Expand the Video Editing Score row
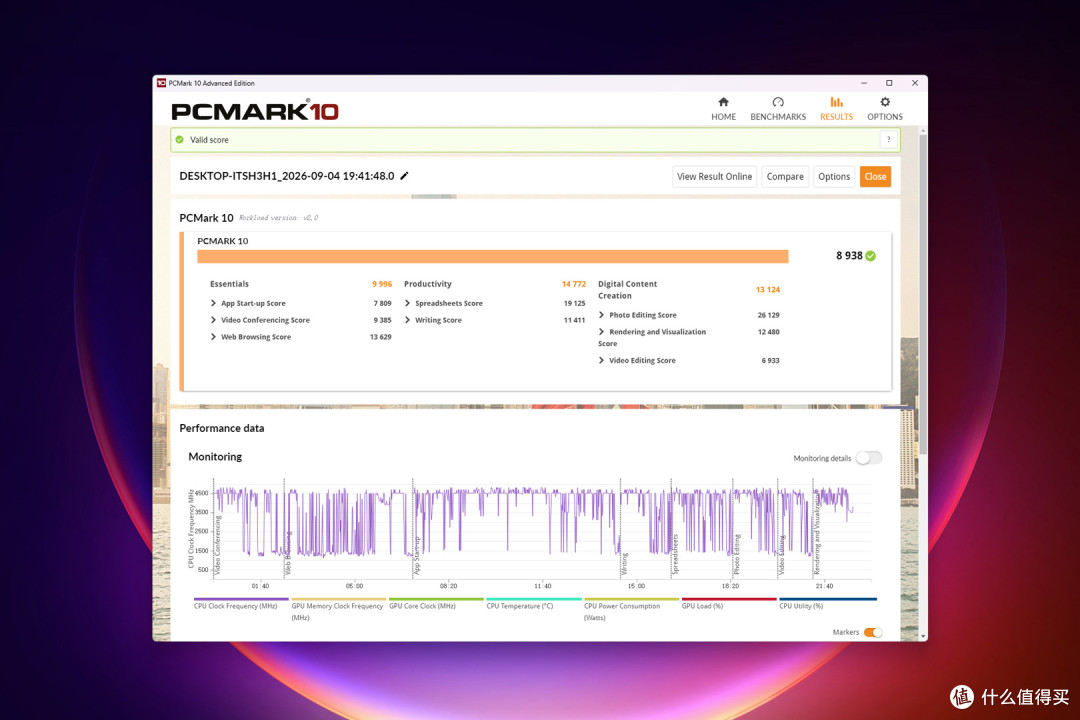The width and height of the screenshot is (1080, 720). click(x=601, y=360)
